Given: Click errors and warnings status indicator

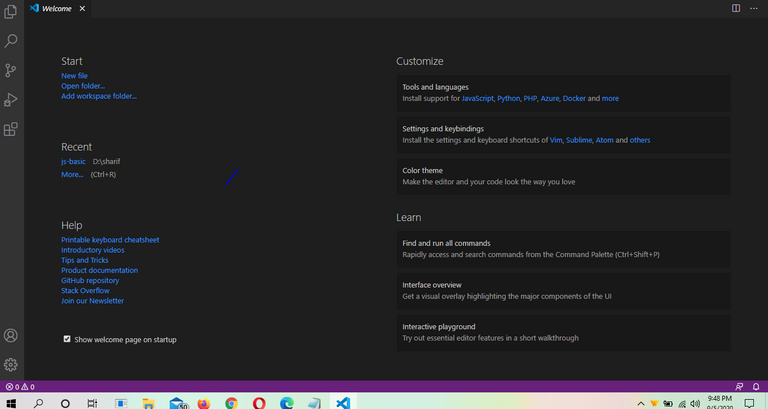Looking at the screenshot, I should click(x=20, y=387).
